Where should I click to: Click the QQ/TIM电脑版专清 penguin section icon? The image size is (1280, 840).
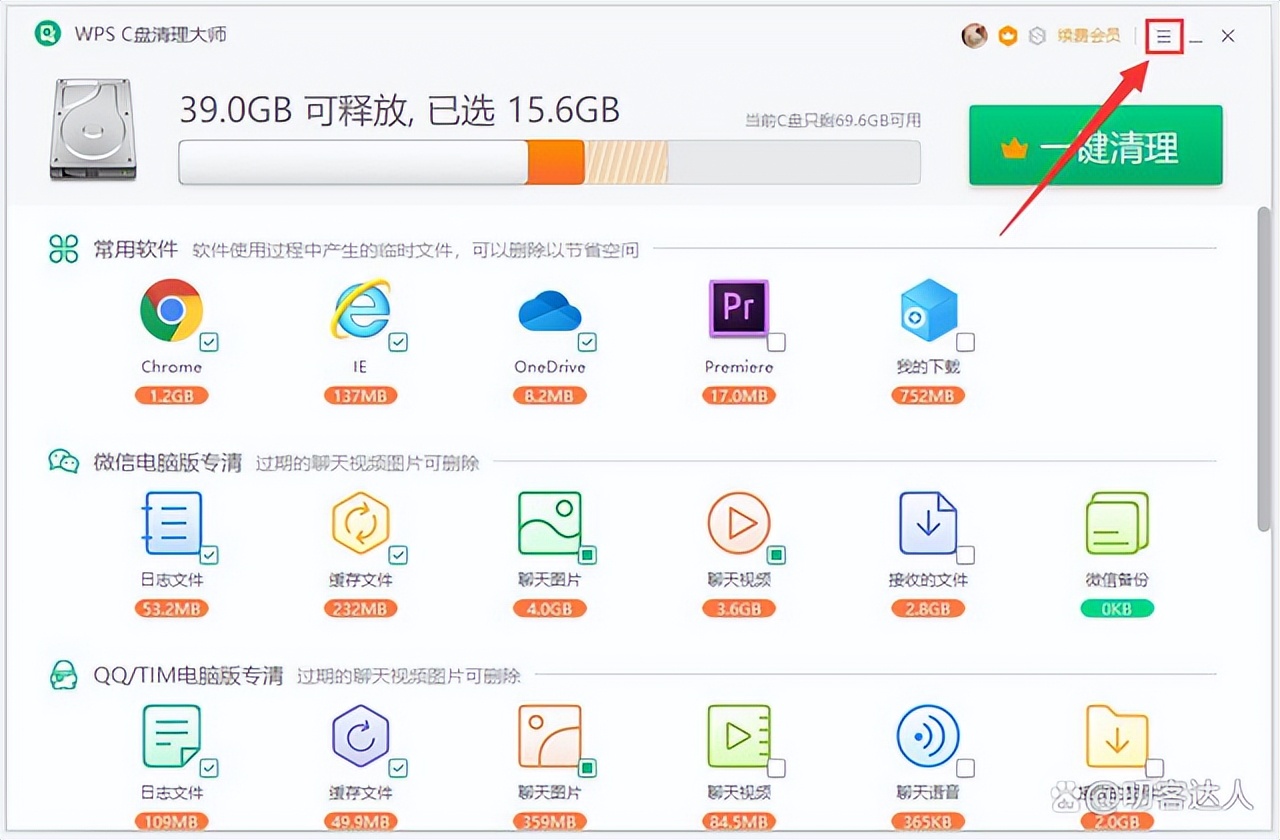pyautogui.click(x=63, y=676)
